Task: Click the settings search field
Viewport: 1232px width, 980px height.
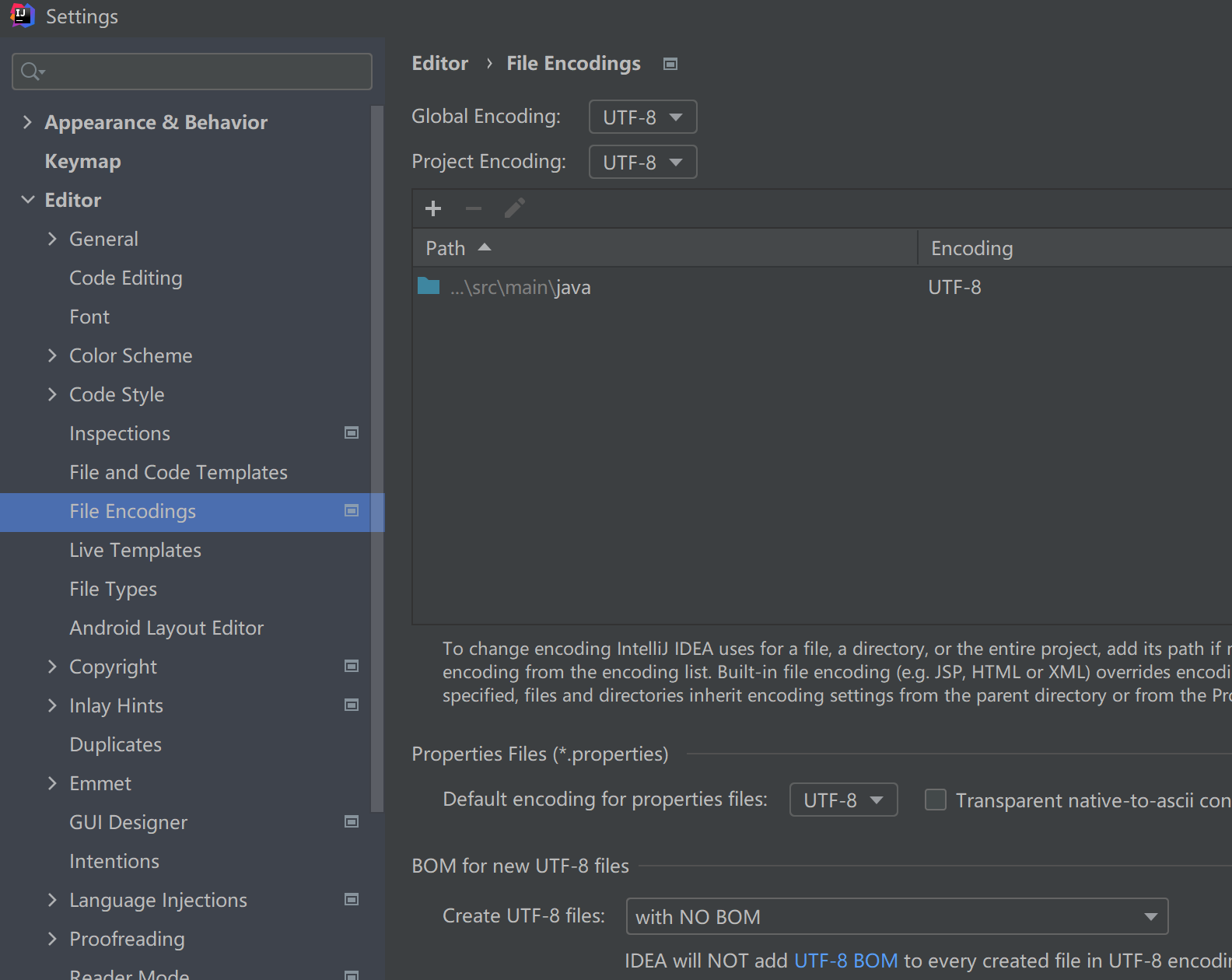Action: 192,72
